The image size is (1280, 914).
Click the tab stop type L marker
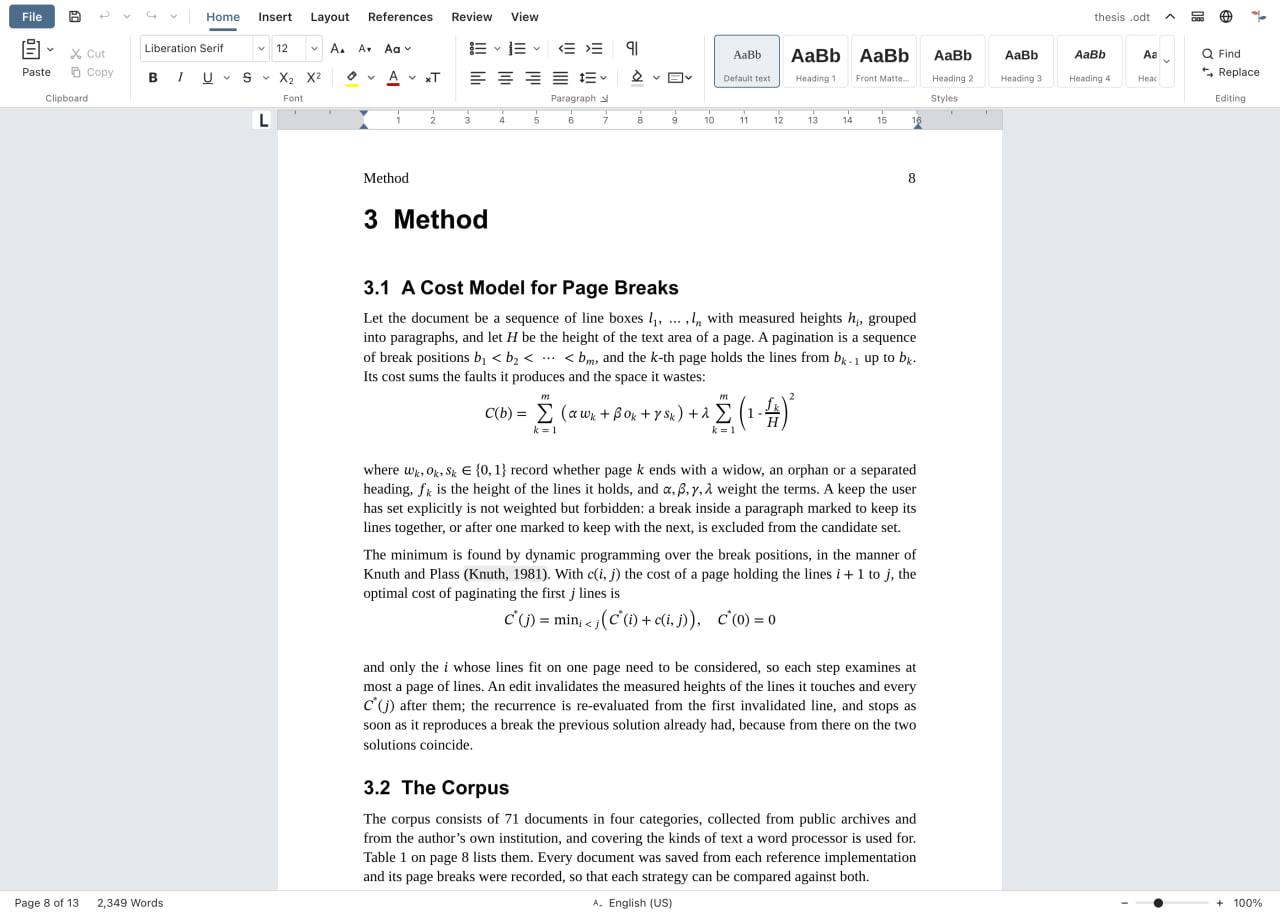(x=264, y=120)
